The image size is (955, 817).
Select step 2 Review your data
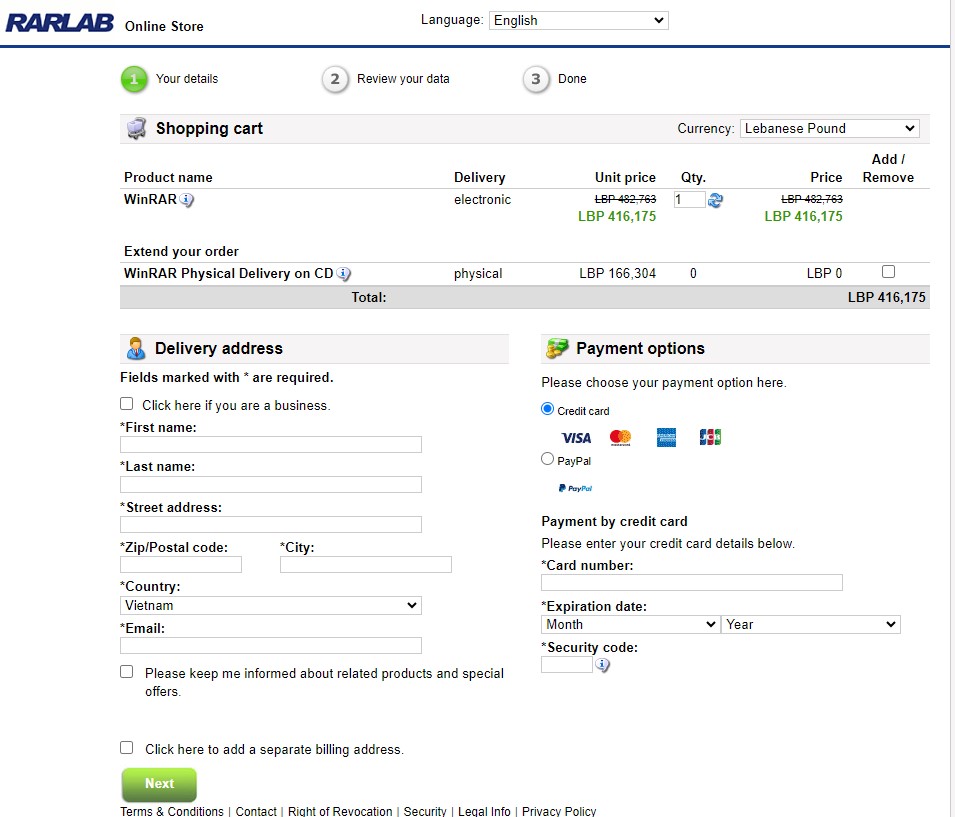click(336, 78)
